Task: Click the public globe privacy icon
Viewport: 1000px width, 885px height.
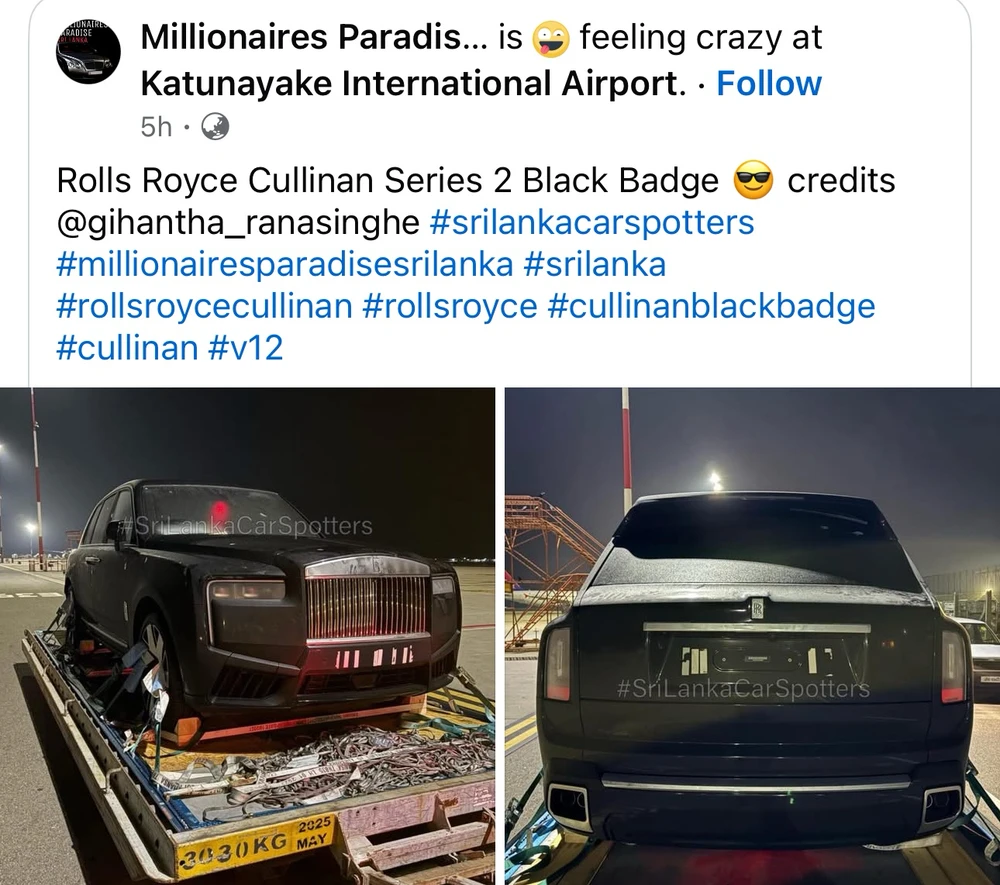Action: tap(215, 127)
